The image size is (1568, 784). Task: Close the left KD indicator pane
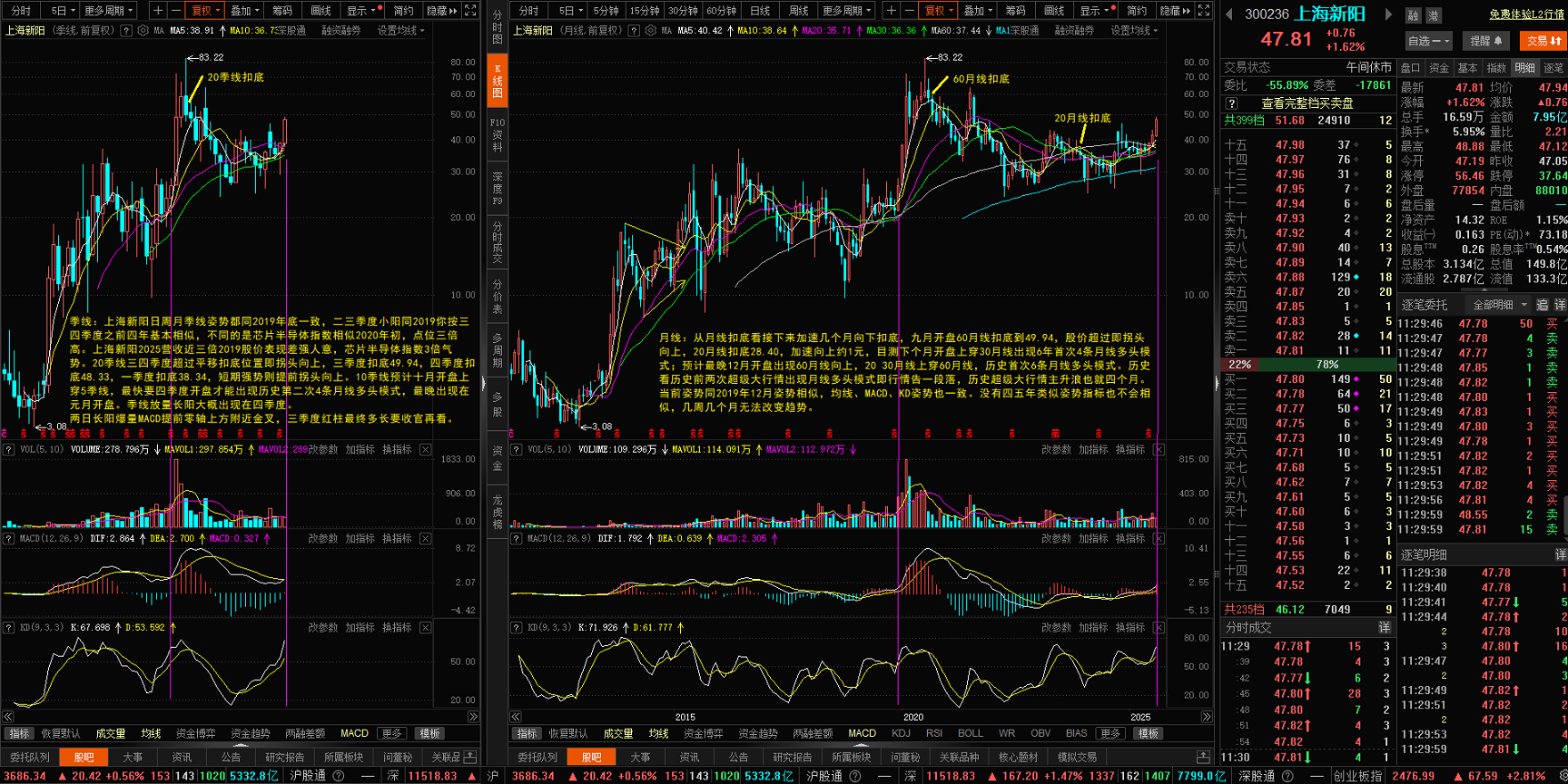pyautogui.click(x=425, y=627)
